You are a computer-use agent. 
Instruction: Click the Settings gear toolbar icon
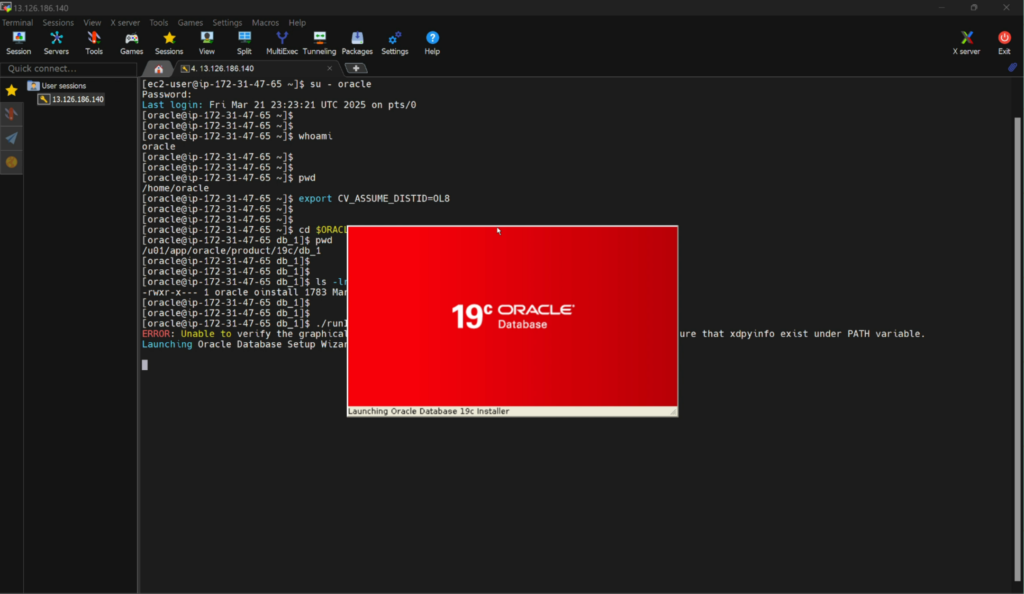pyautogui.click(x=394, y=43)
